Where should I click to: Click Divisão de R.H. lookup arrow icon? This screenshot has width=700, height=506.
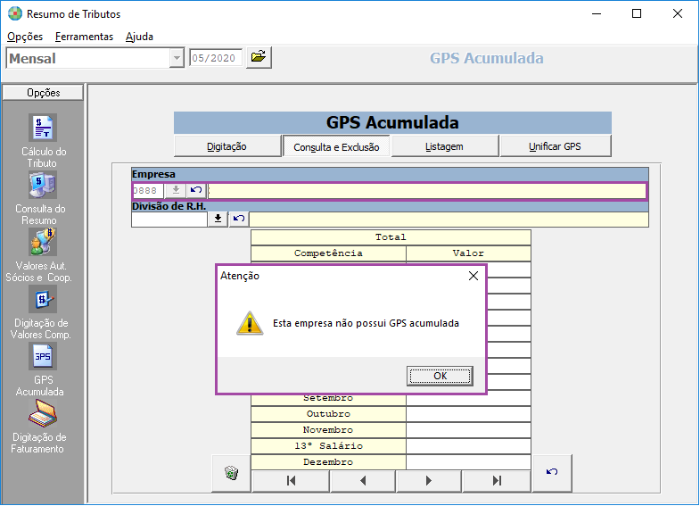(218, 218)
